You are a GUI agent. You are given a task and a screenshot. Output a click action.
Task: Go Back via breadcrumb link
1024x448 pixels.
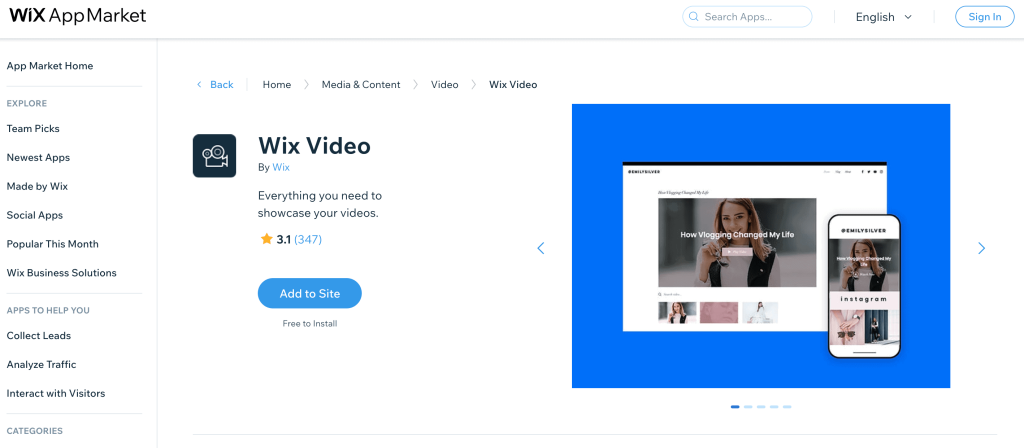click(x=221, y=85)
